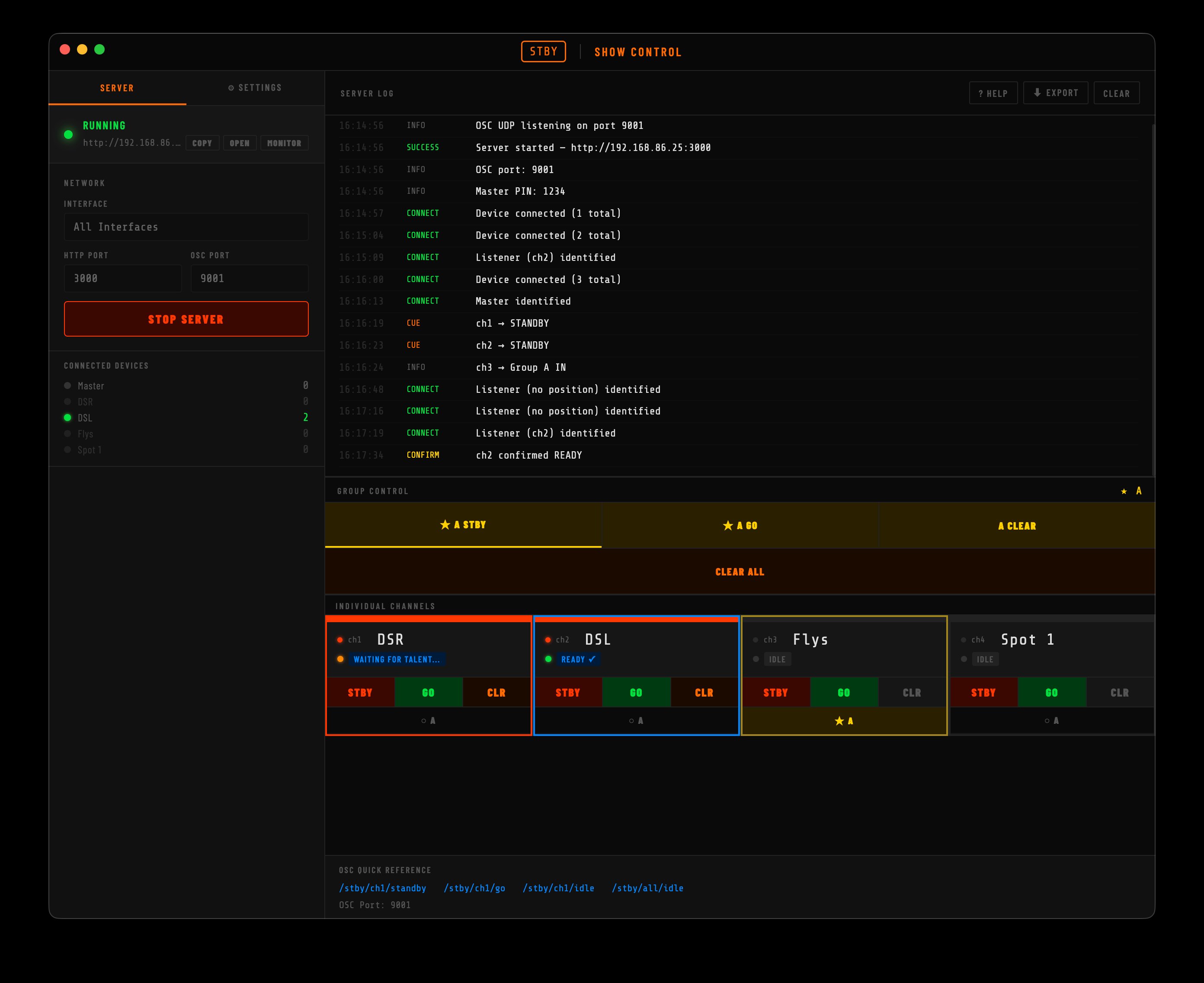Trigger group A GO
The width and height of the screenshot is (1204, 983).
tap(740, 526)
